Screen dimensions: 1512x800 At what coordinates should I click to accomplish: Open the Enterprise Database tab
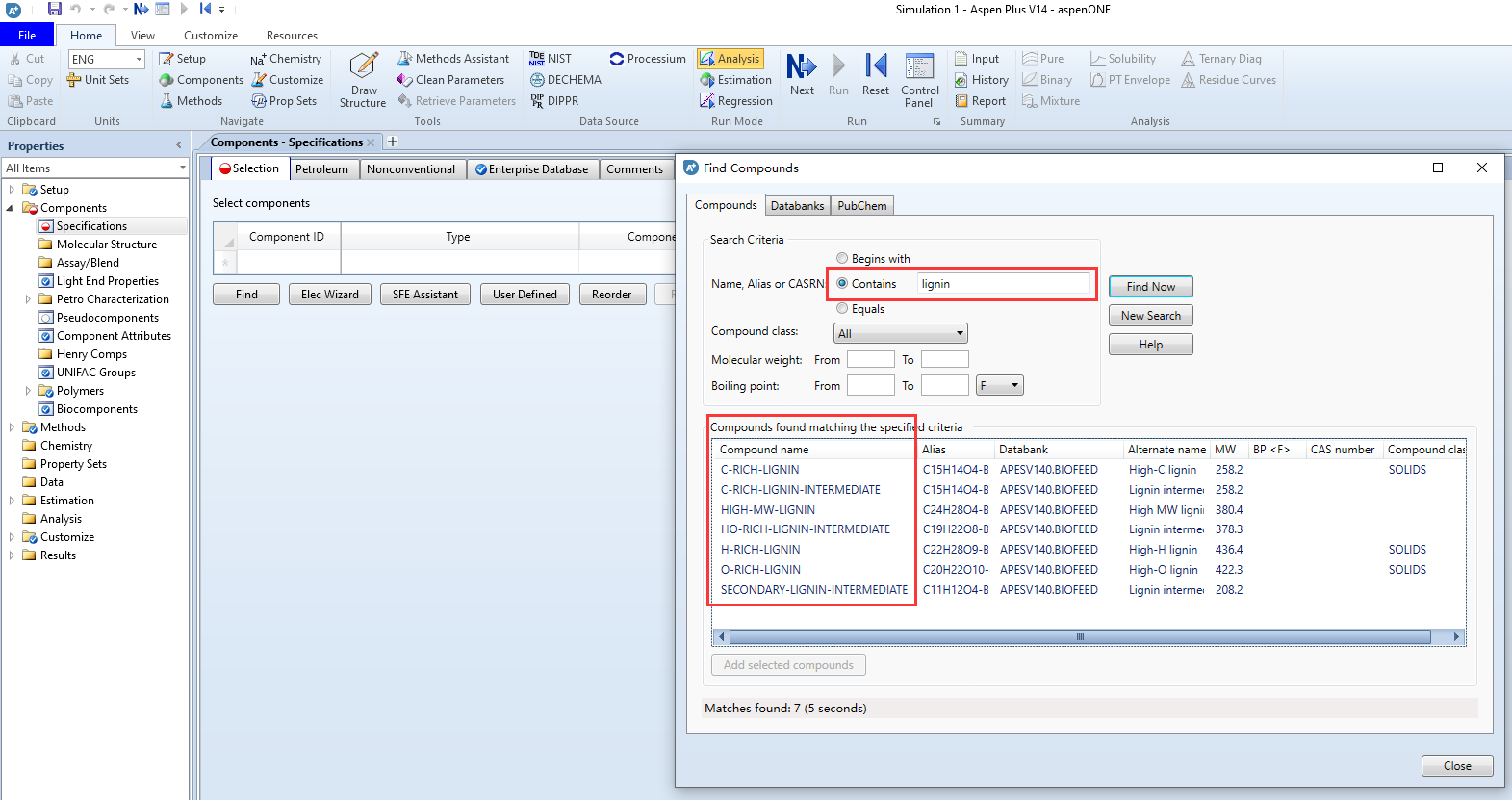pos(531,169)
